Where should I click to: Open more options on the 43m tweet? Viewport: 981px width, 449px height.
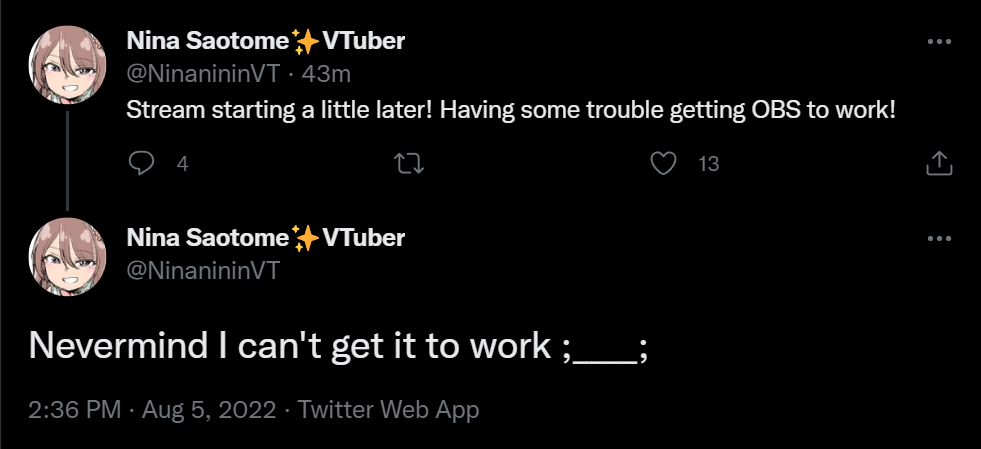939,42
